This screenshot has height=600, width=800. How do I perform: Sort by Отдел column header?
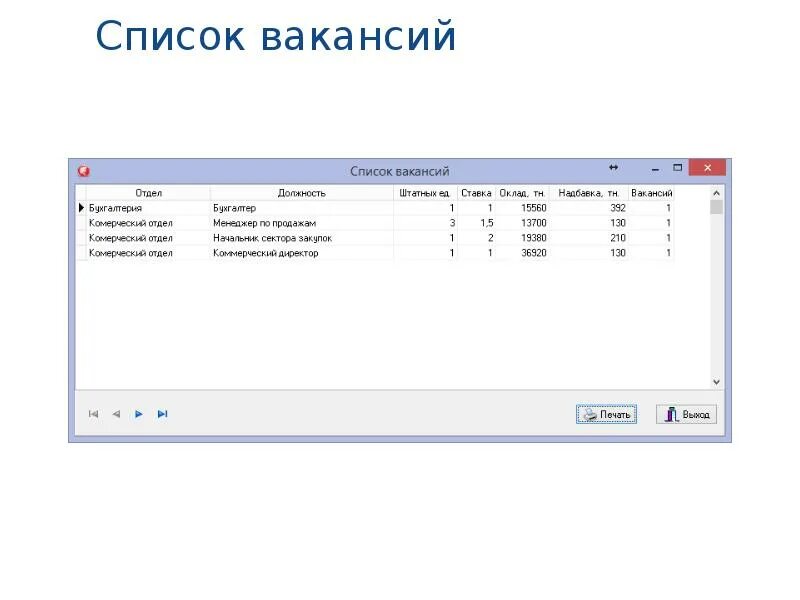click(148, 193)
